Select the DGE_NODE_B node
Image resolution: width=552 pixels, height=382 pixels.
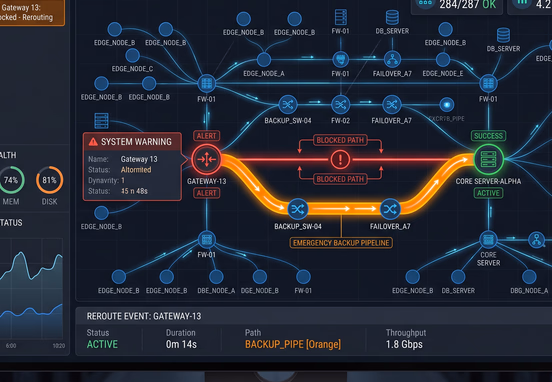tap(260, 277)
